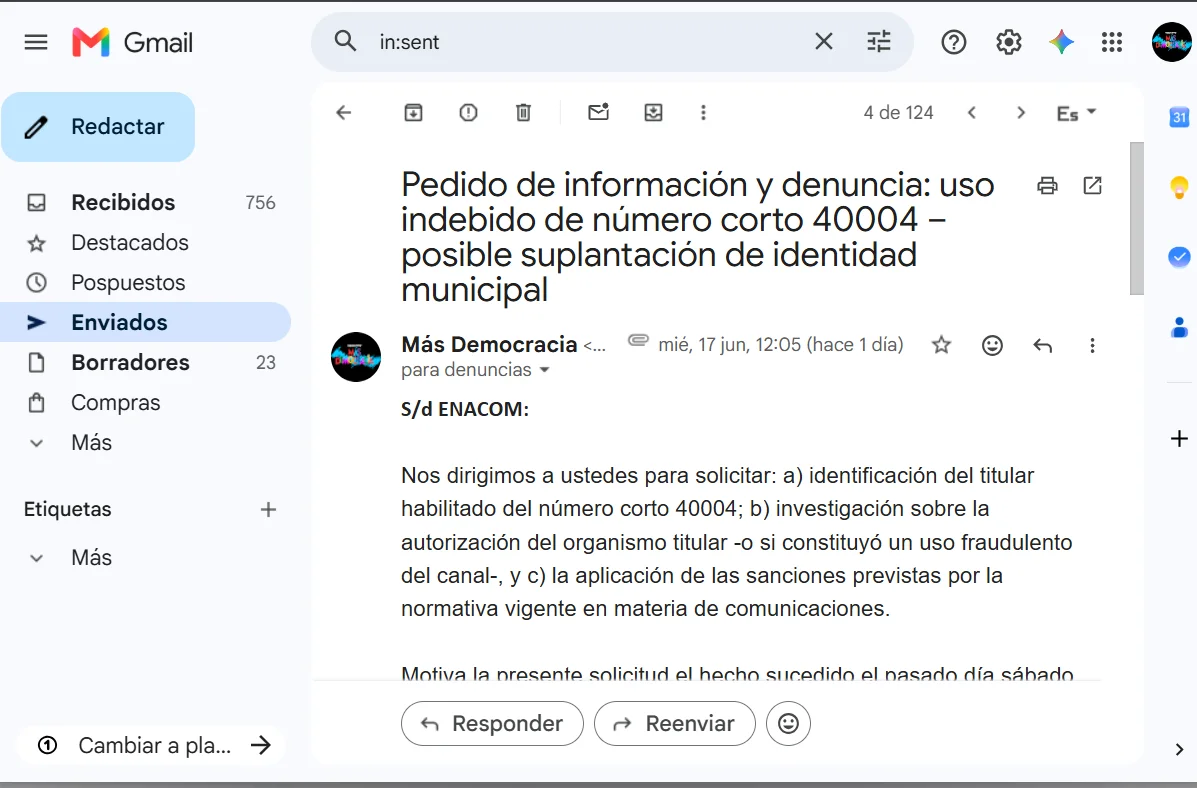The height and width of the screenshot is (788, 1197).
Task: Open search filter options
Action: 879,41
